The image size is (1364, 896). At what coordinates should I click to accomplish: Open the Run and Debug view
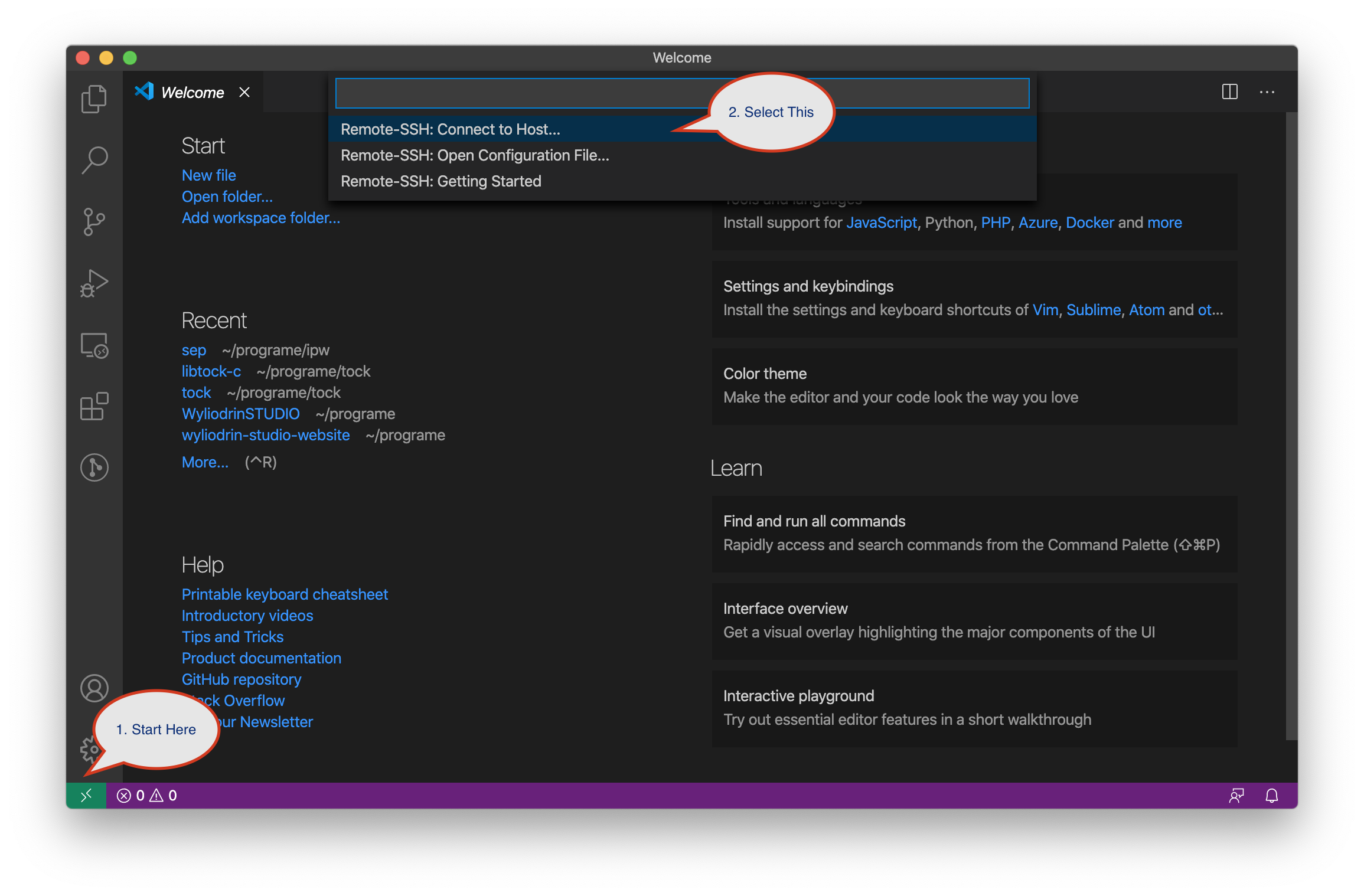coord(93,283)
